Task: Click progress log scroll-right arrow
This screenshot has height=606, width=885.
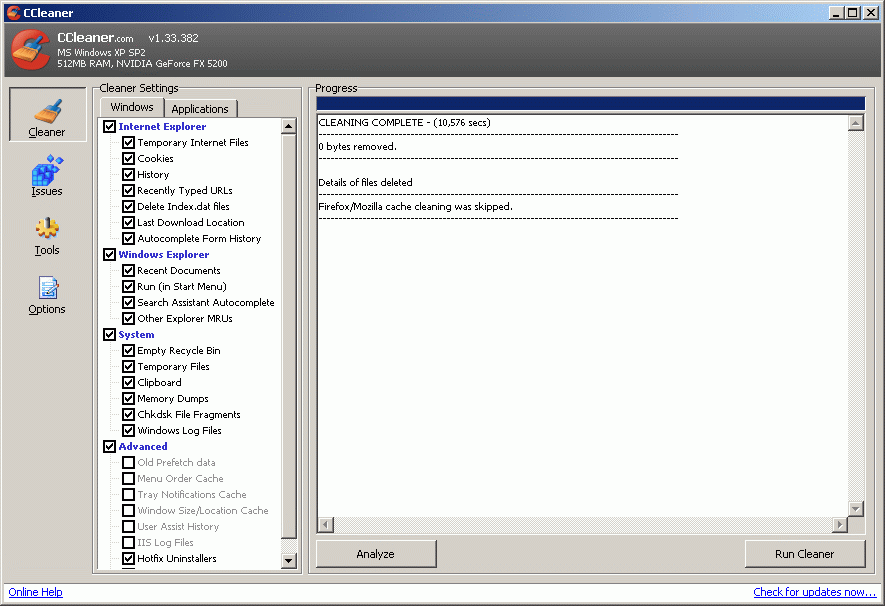Action: coord(840,525)
